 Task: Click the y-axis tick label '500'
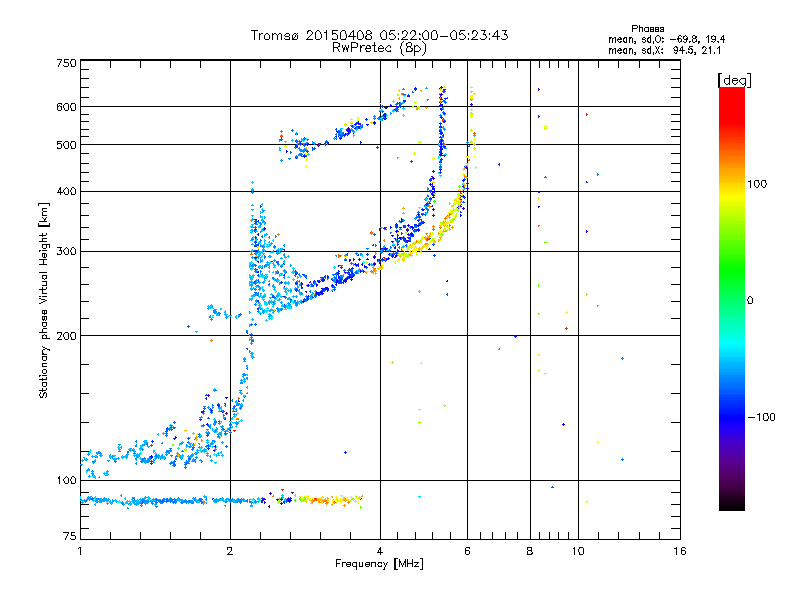(66, 145)
